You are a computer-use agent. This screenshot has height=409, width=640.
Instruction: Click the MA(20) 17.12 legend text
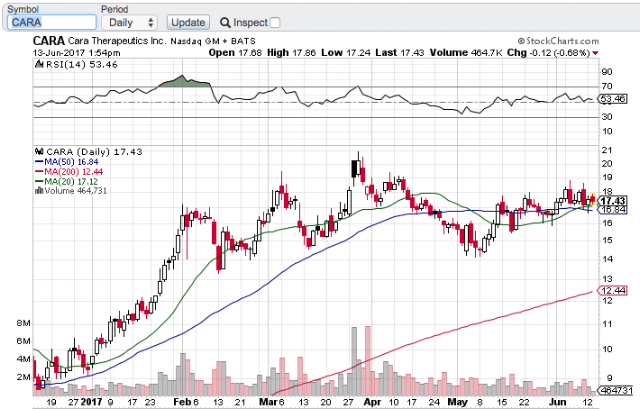(x=71, y=182)
